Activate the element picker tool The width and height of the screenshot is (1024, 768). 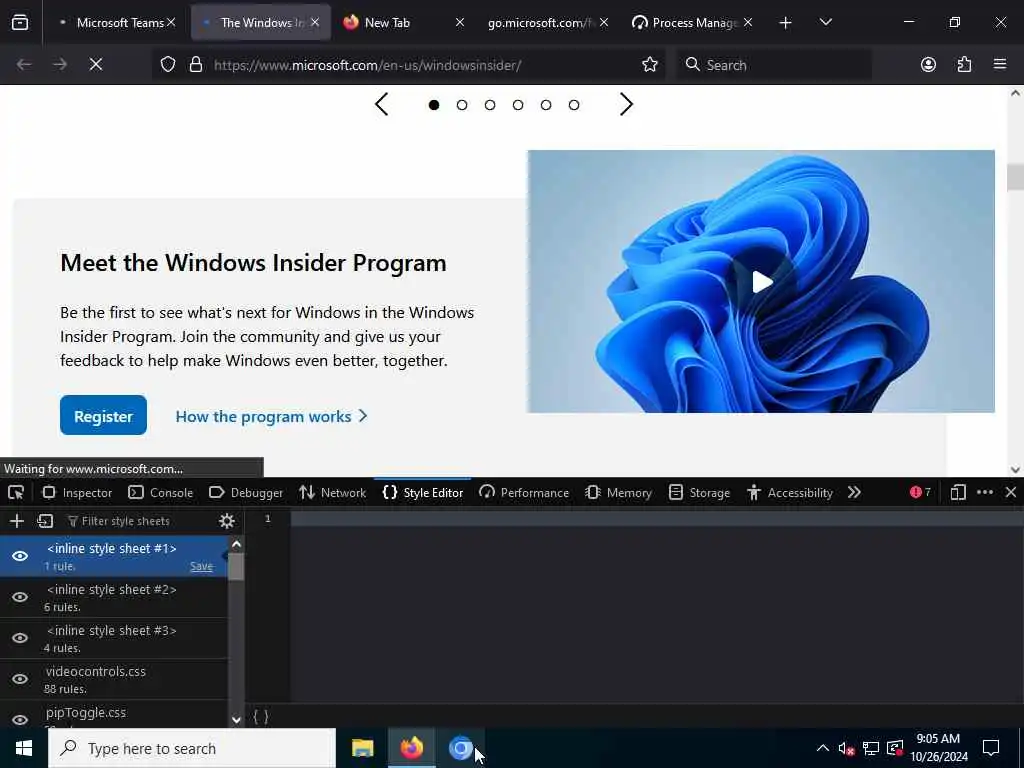pyautogui.click(x=16, y=492)
